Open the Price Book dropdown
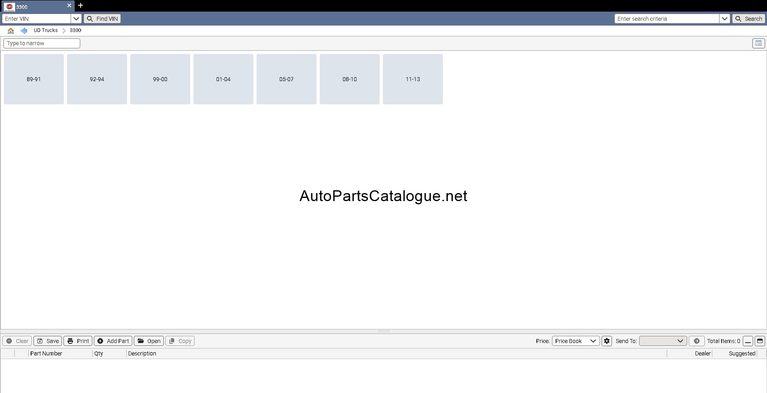Screen dimensions: 767x393 (x=576, y=341)
